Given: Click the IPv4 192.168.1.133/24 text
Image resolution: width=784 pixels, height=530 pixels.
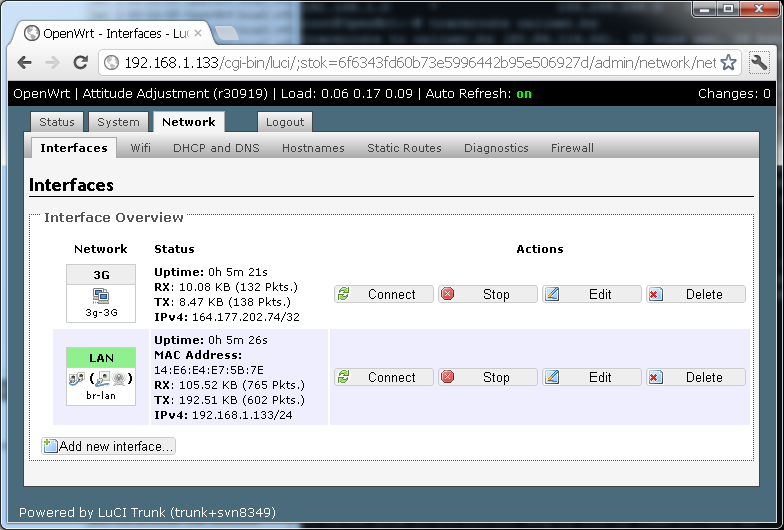Looking at the screenshot, I should [x=224, y=415].
